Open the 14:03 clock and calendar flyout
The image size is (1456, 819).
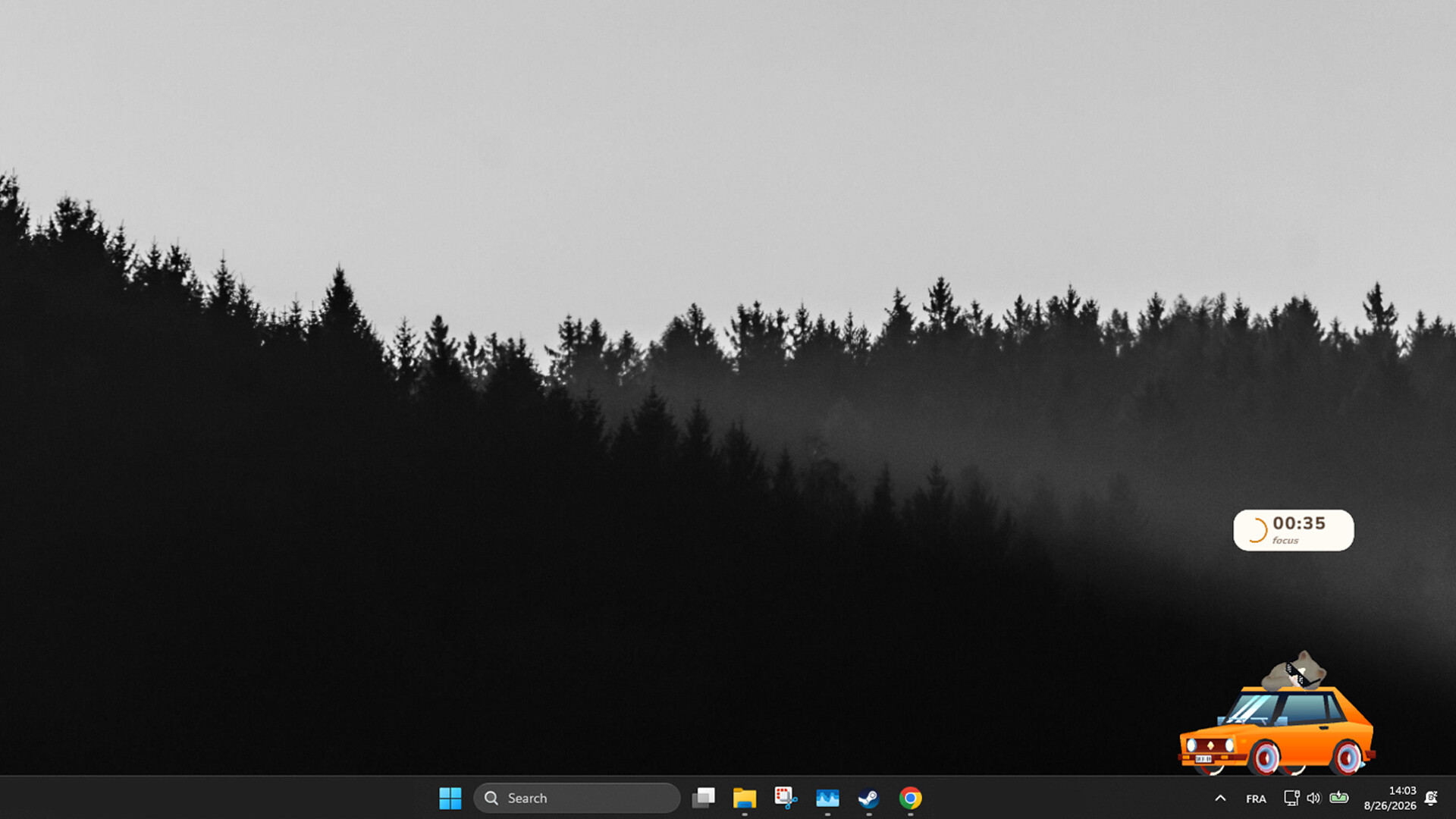tap(1390, 798)
